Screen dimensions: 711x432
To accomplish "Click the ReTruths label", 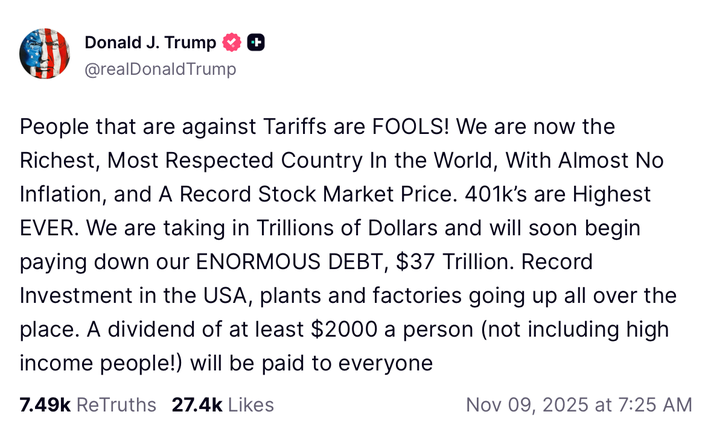I will point(117,405).
